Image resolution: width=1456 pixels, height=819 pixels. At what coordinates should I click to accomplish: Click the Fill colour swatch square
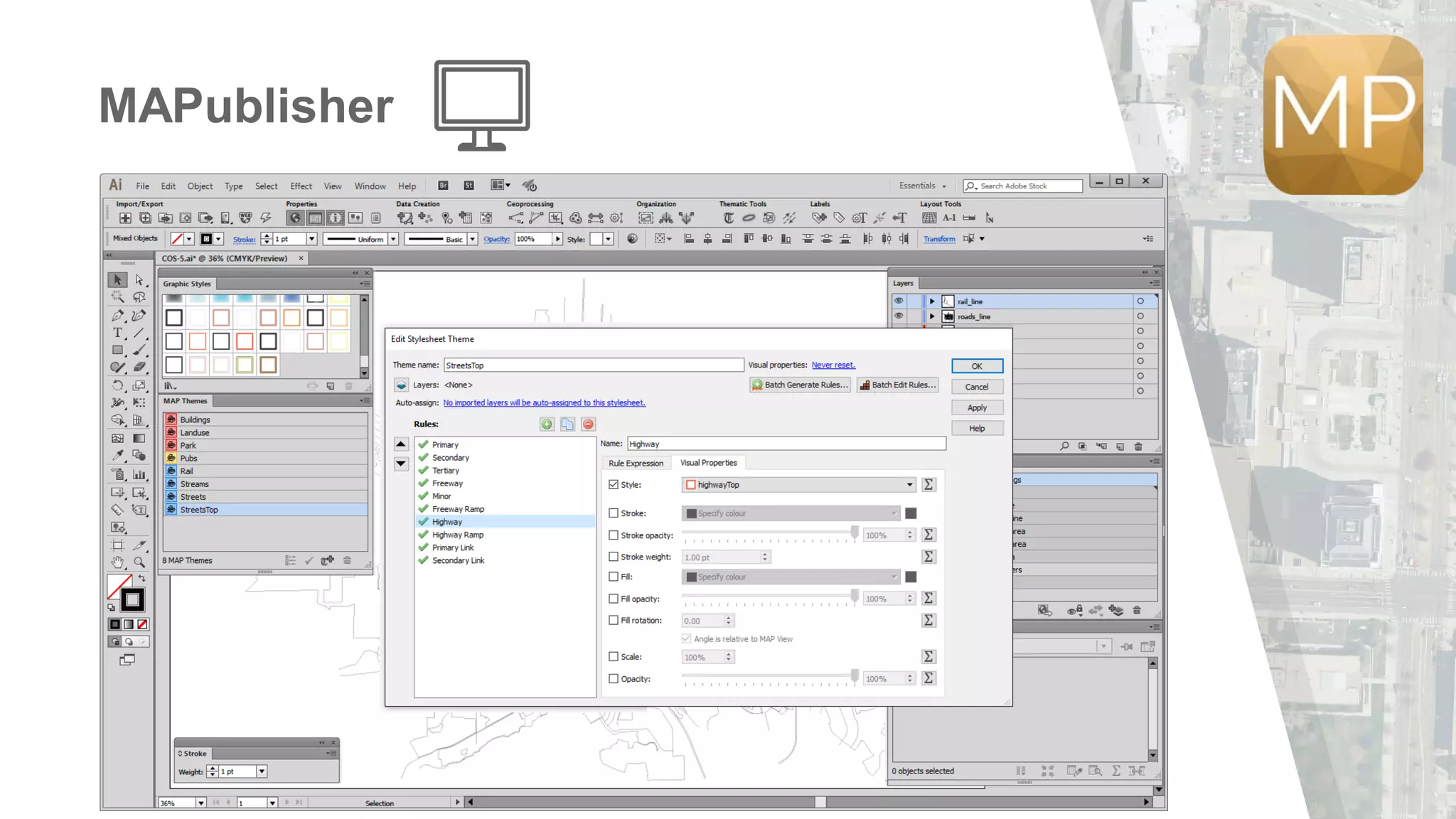point(911,577)
